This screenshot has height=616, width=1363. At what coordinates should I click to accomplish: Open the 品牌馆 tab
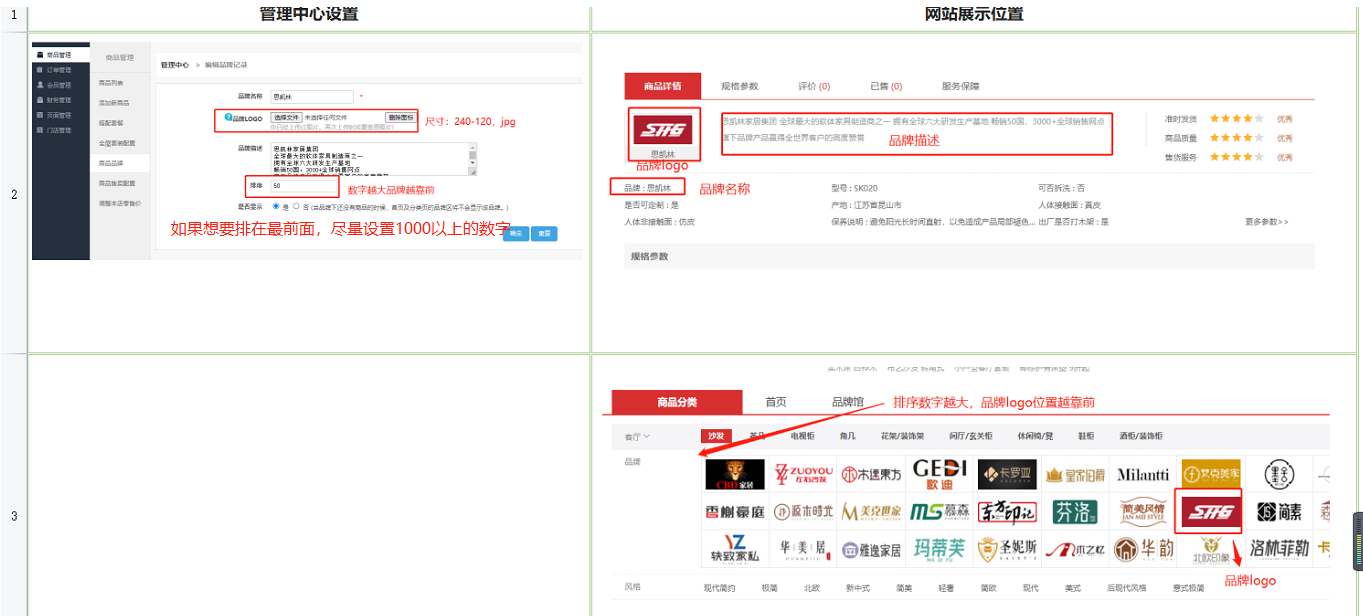849,402
